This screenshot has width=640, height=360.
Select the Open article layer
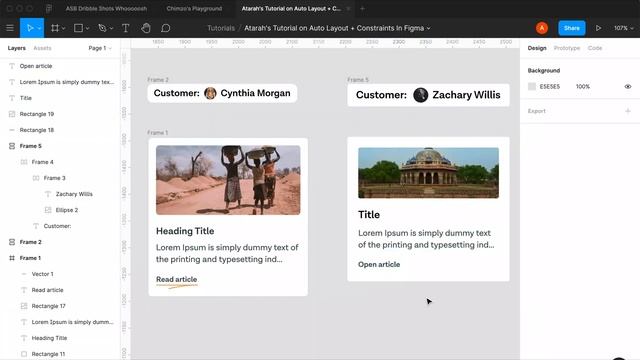tap(36, 66)
